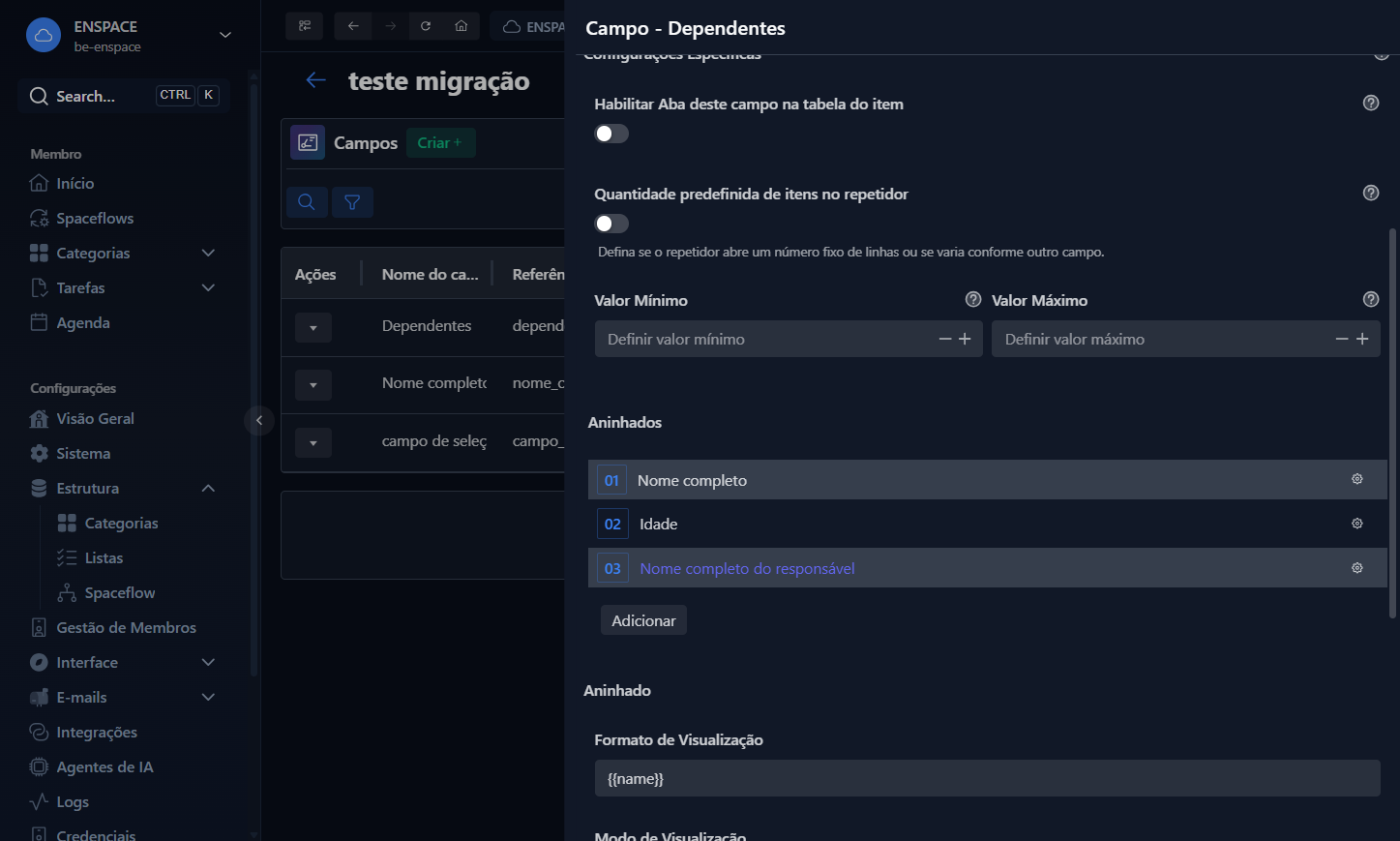This screenshot has height=841, width=1400.
Task: Open settings gear for Nome completo nested field
Action: click(x=1357, y=479)
